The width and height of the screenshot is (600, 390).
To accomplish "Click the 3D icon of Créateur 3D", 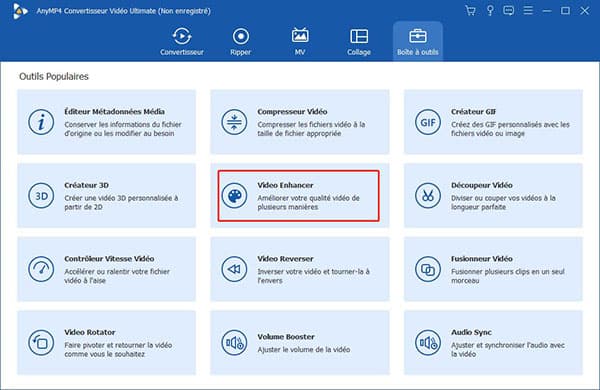I will click(41, 196).
